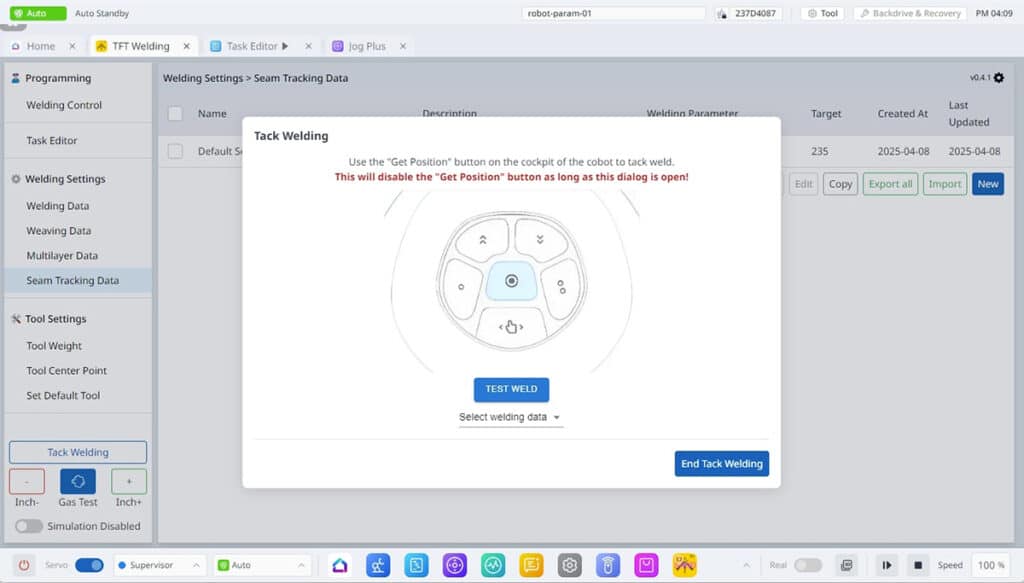Expand the Supervisor role dropdown
Image resolution: width=1024 pixels, height=583 pixels.
159,565
